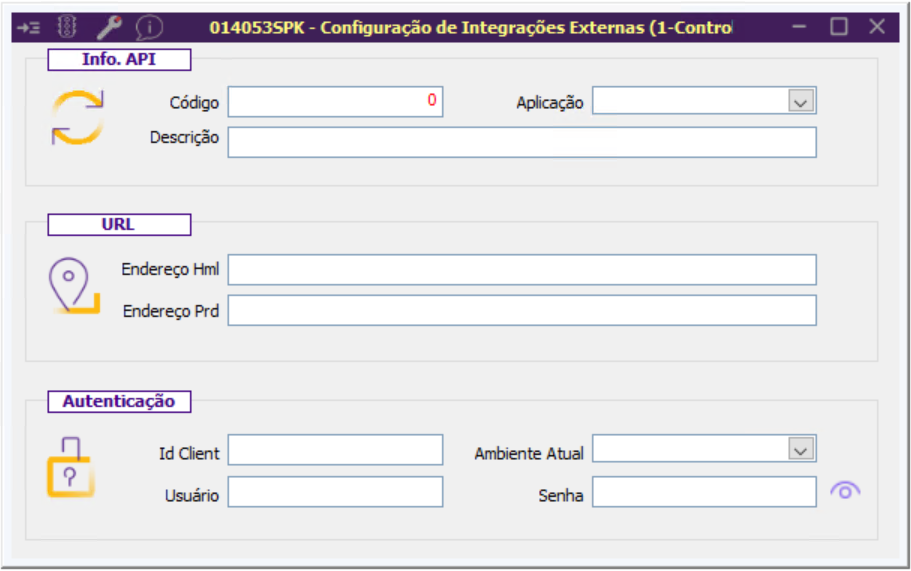The image size is (911, 571).
Task: Click the padlock authentication icon
Action: click(71, 467)
